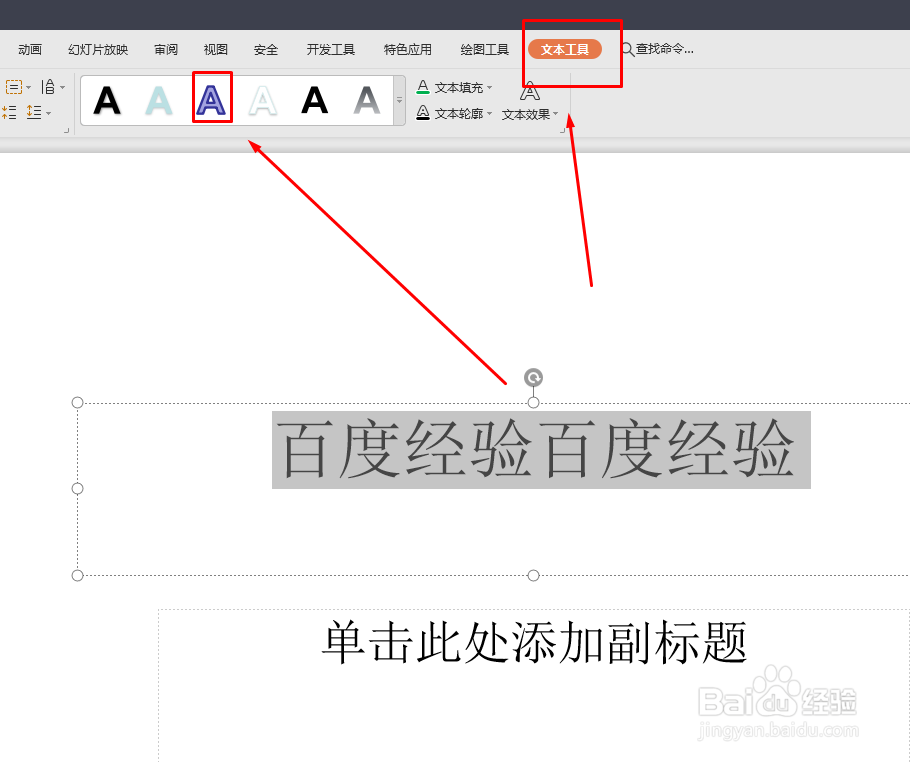Image resolution: width=910 pixels, height=762 pixels.
Task: Click the 查找命令 search box
Action: point(658,49)
